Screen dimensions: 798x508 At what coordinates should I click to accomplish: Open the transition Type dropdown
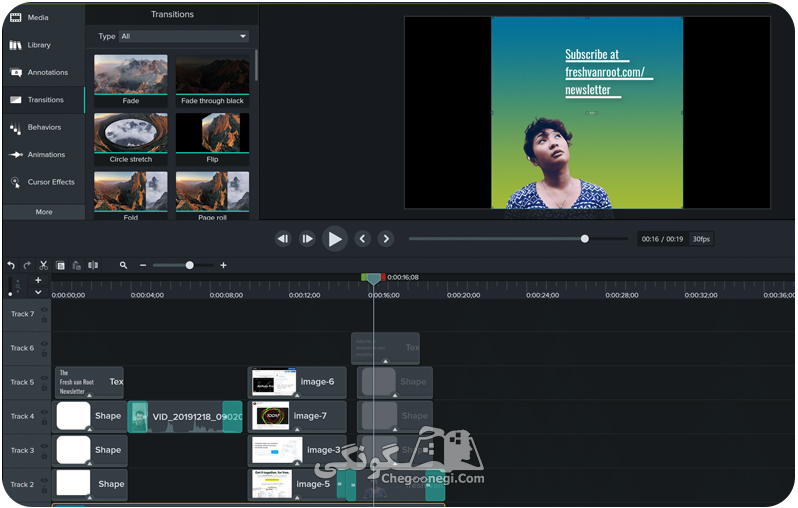[184, 36]
